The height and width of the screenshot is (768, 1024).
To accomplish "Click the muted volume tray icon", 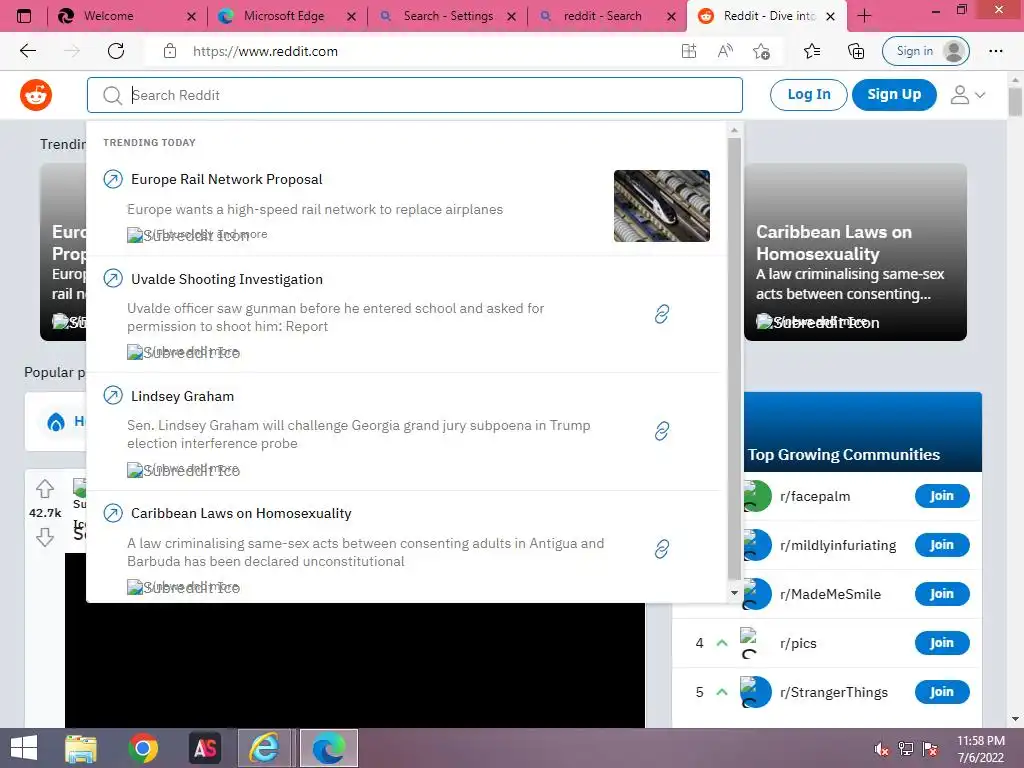I will (881, 749).
